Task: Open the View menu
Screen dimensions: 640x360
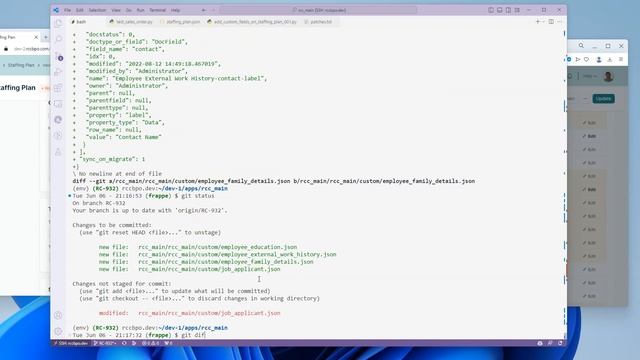Action: (116, 10)
